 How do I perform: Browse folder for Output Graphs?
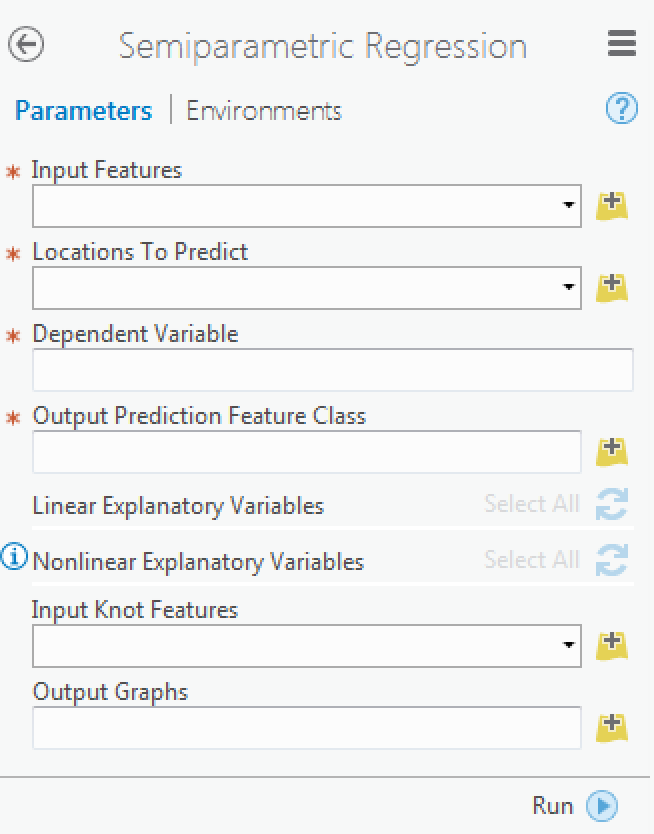tap(612, 728)
